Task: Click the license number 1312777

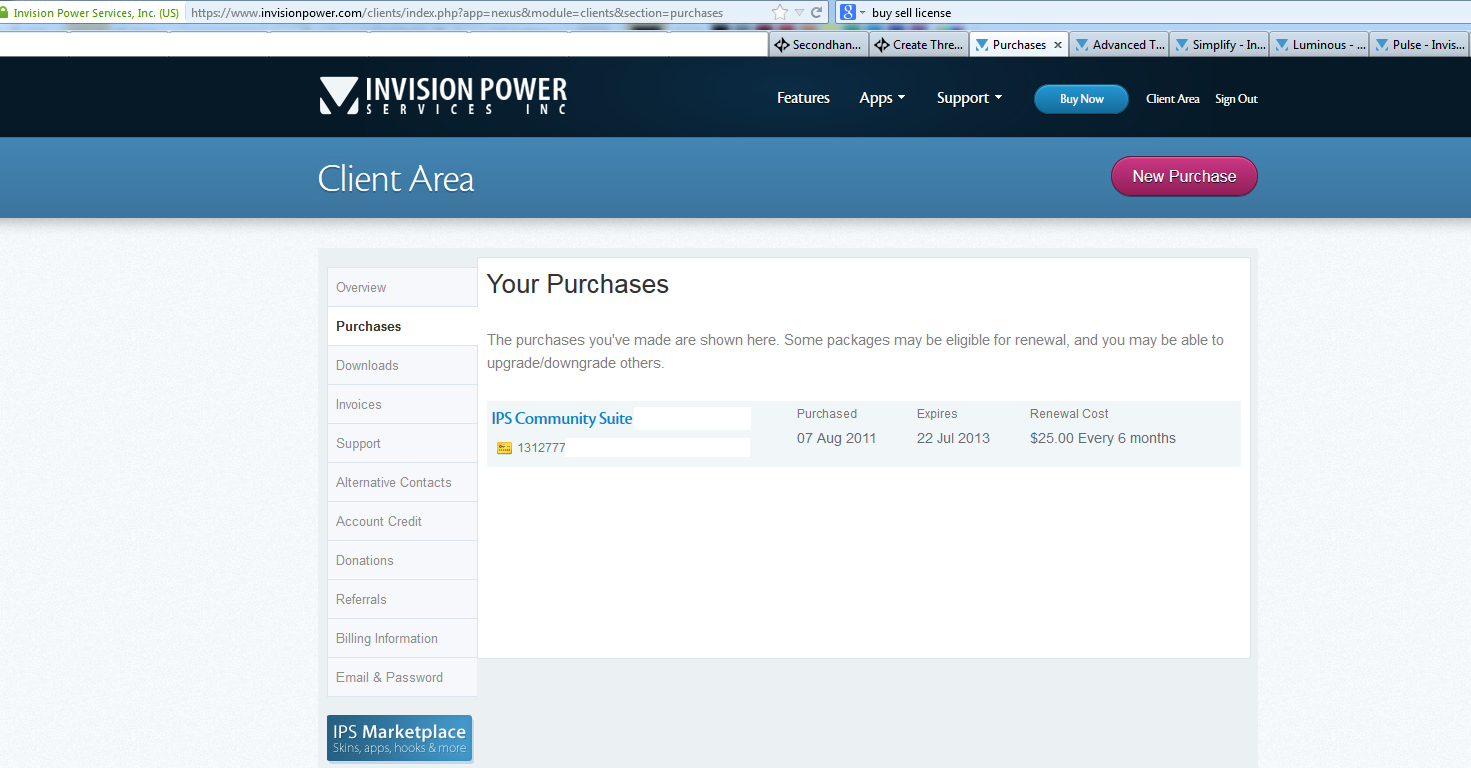Action: (x=541, y=448)
